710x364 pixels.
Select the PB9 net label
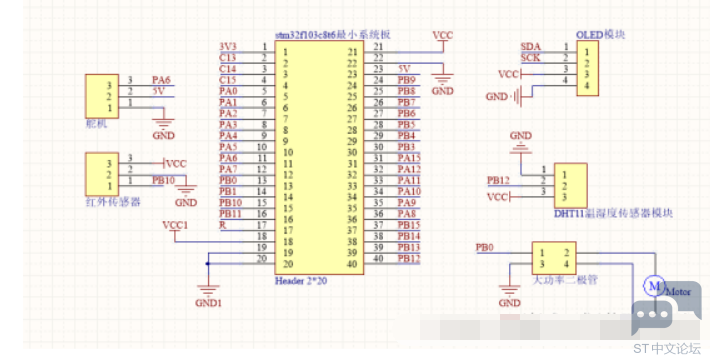coord(407,80)
